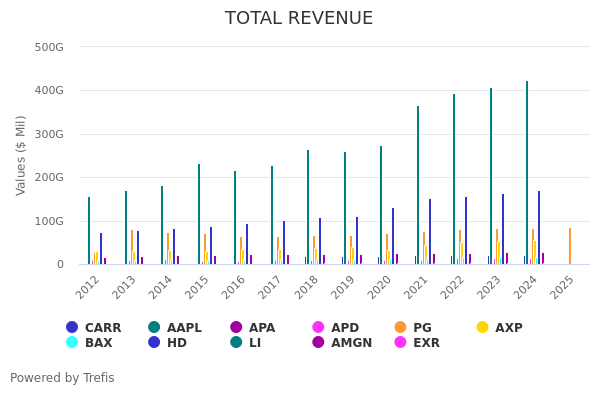Select the orange PG bar for 2025
This screenshot has width=600, height=400.
[x=570, y=246]
